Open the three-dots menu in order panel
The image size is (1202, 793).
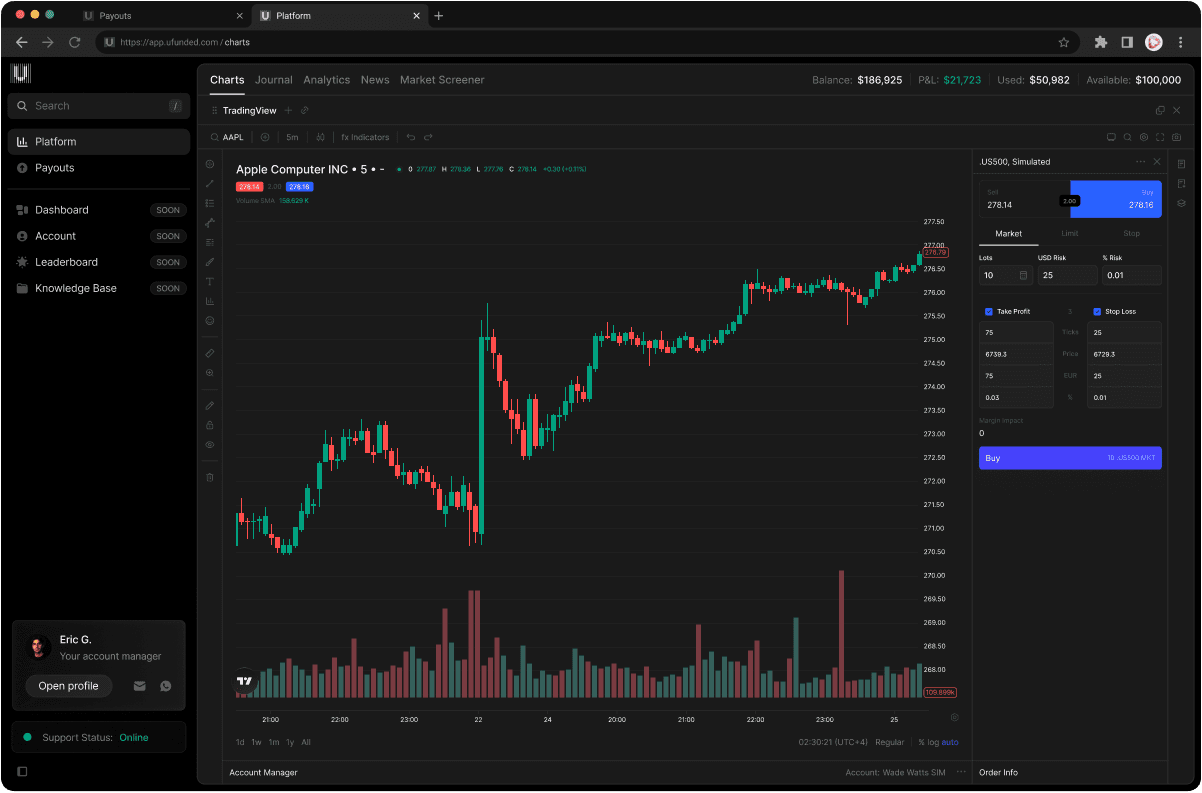1140,161
